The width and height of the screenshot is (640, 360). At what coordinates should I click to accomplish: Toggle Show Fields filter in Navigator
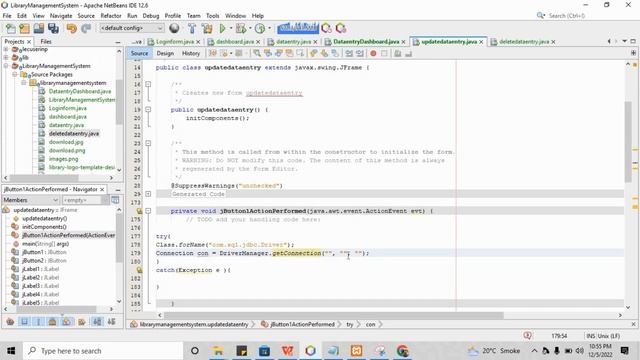(24, 322)
